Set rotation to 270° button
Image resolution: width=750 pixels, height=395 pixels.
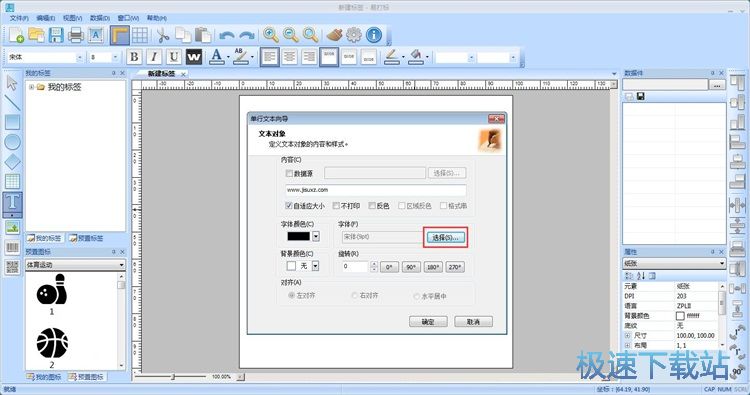[455, 267]
